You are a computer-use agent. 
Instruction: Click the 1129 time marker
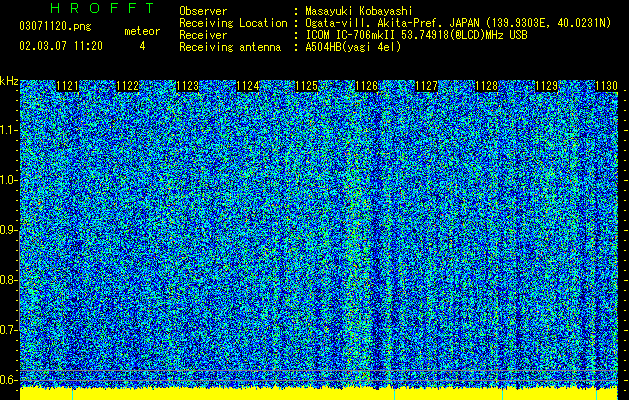point(547,86)
